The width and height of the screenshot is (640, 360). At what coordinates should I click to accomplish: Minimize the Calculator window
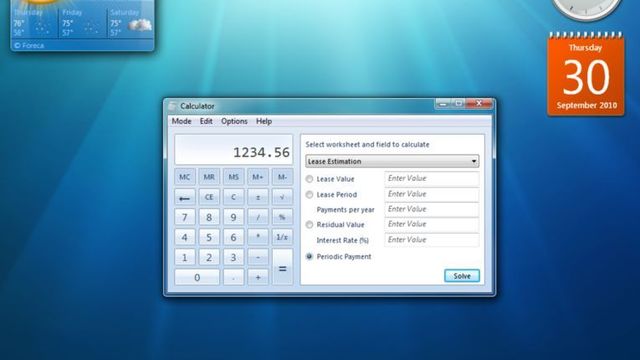coord(443,104)
